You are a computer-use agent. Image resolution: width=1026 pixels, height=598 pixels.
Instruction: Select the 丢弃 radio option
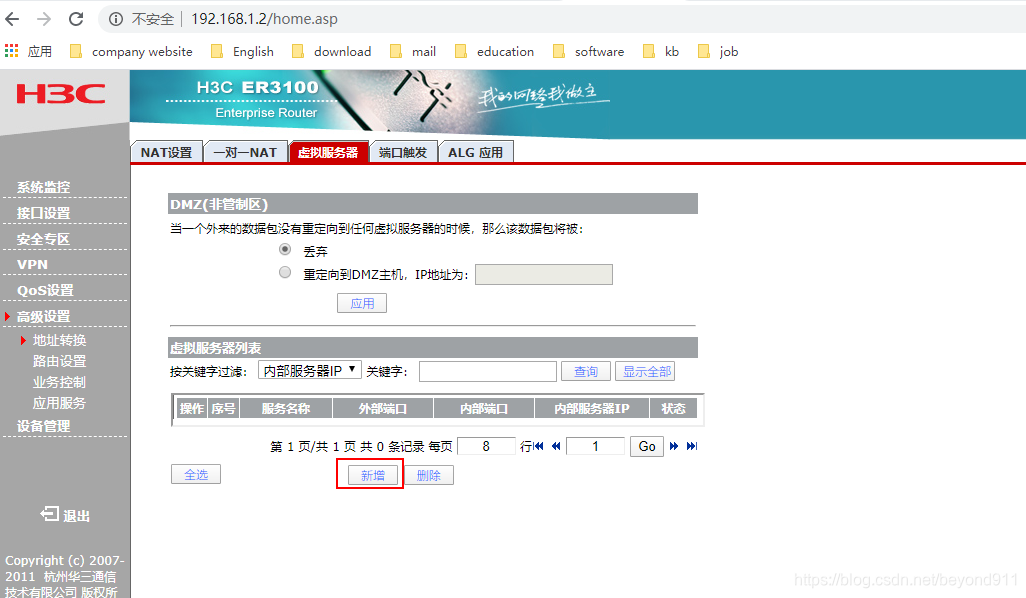[285, 249]
